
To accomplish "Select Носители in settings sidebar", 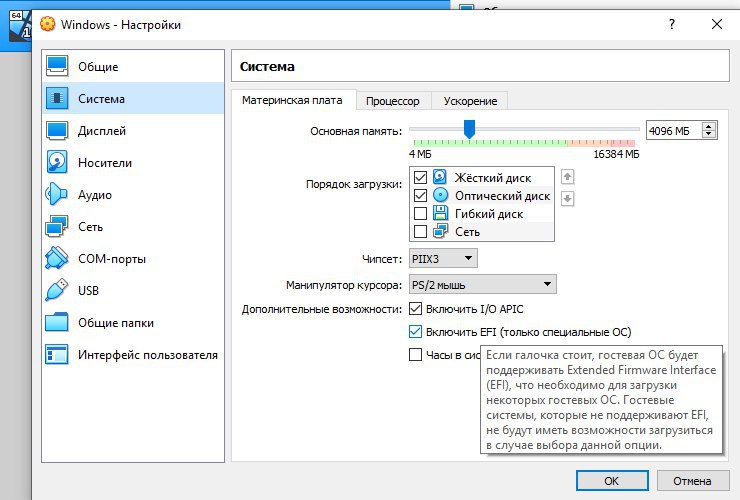I will tap(133, 162).
